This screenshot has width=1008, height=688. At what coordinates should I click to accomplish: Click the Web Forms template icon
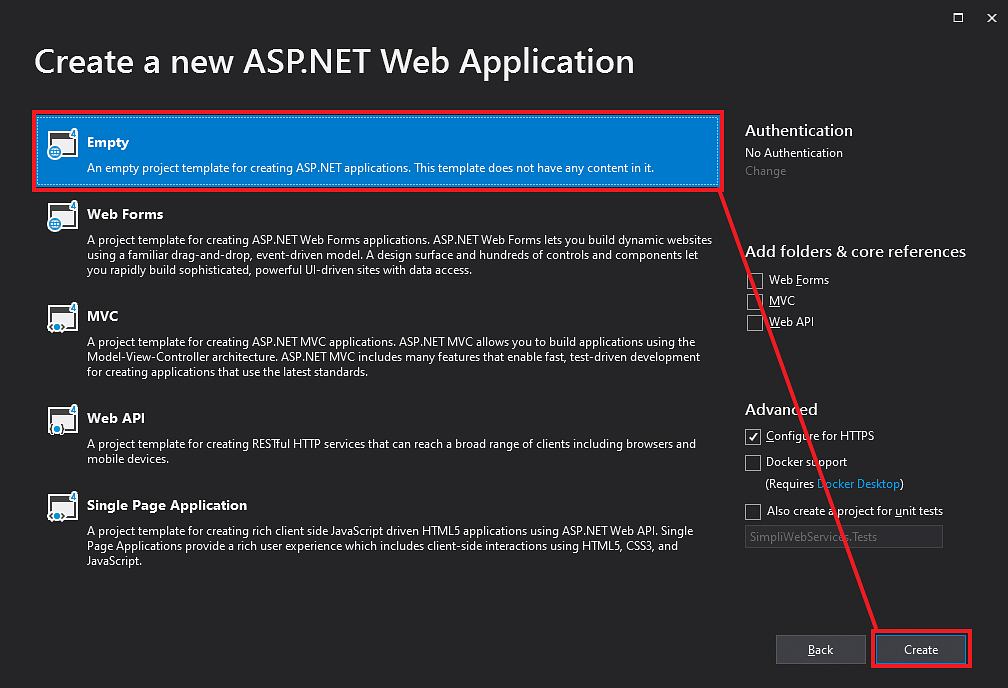pos(62,216)
